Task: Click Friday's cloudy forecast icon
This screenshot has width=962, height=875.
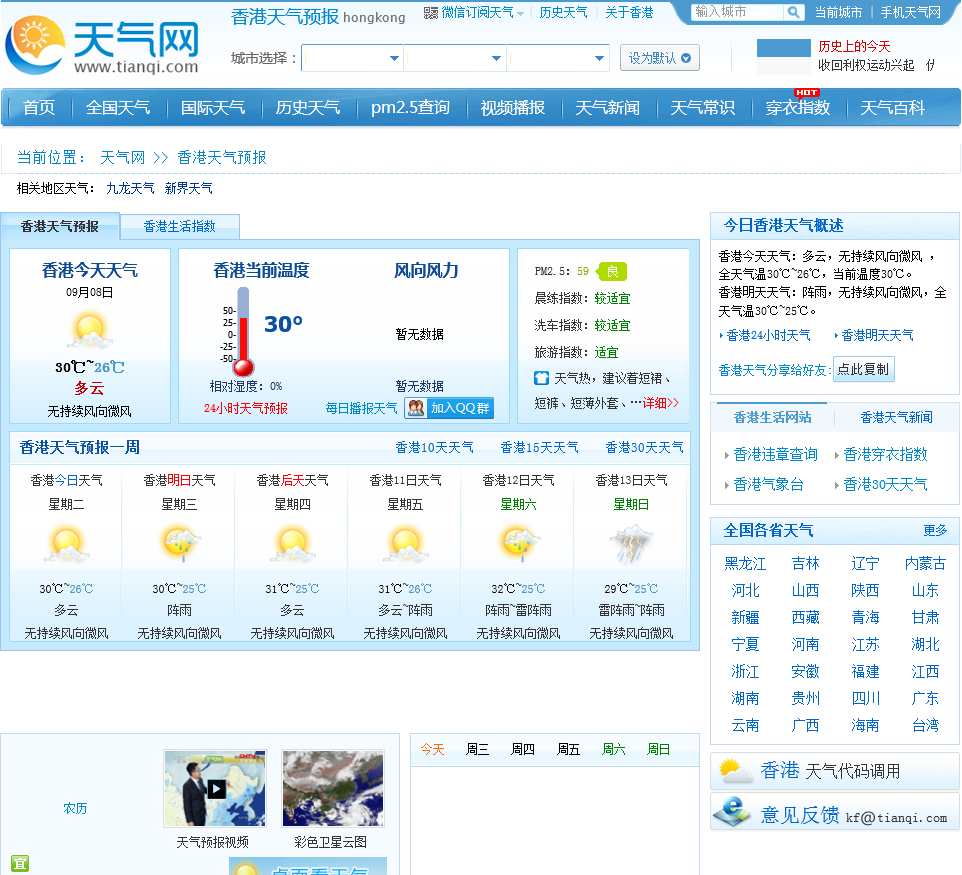Action: coord(406,545)
